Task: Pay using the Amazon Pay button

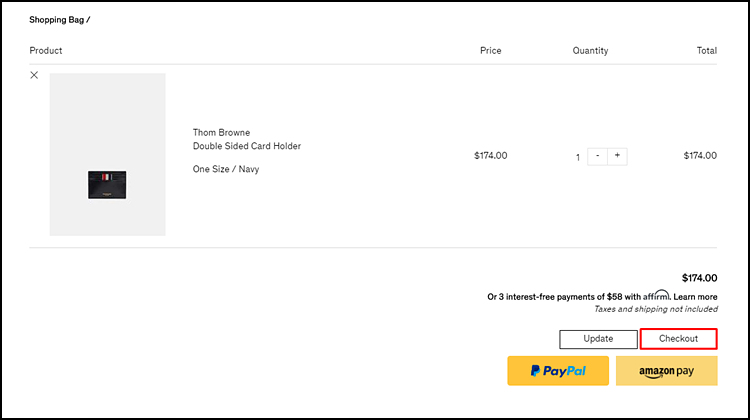Action: pyautogui.click(x=667, y=371)
